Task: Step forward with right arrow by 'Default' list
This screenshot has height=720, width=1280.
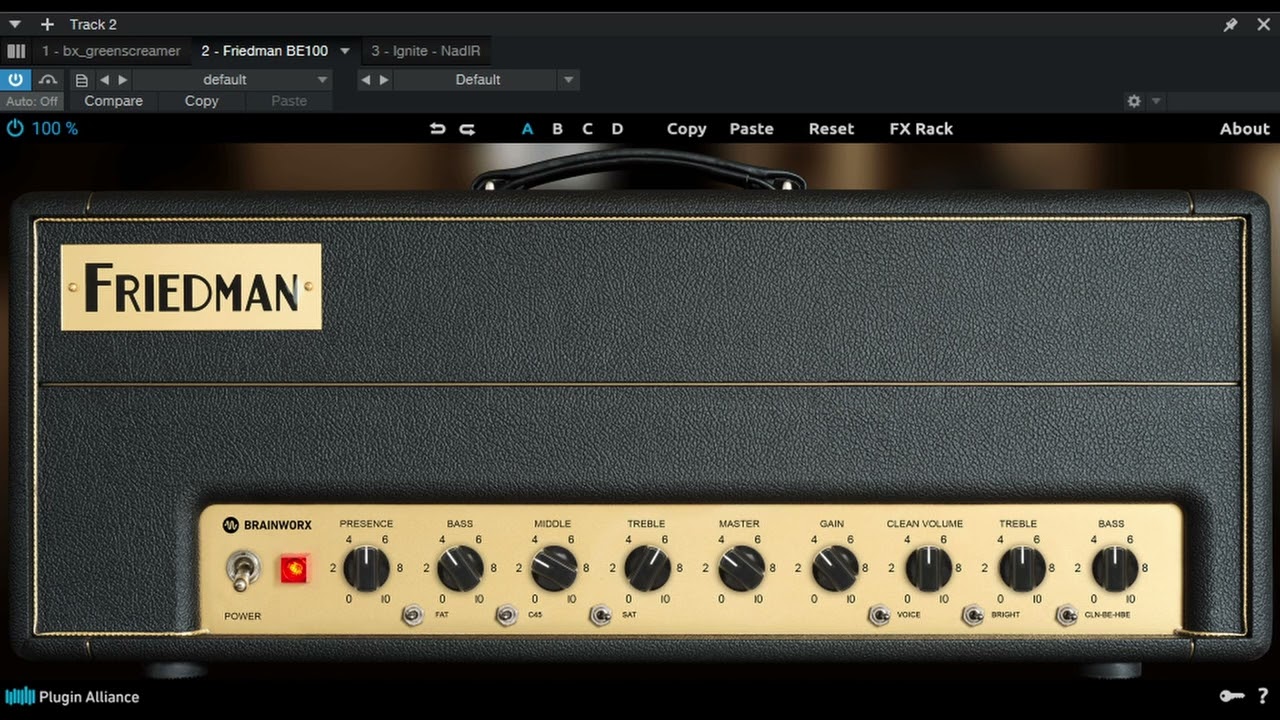Action: click(x=385, y=80)
